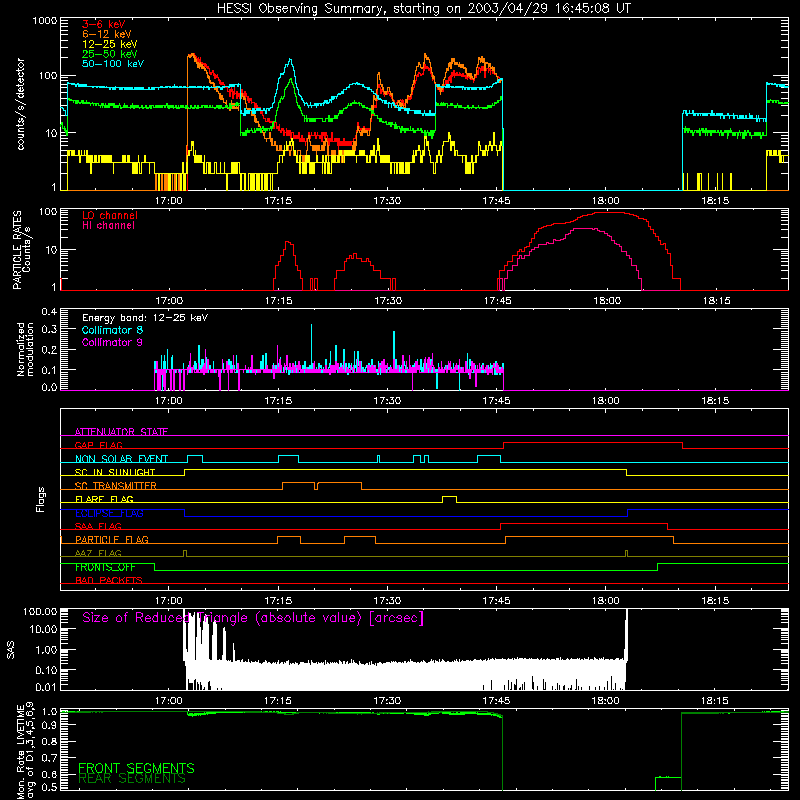Click the ECLIPSE FLAG label
800x800 pixels.
point(109,513)
